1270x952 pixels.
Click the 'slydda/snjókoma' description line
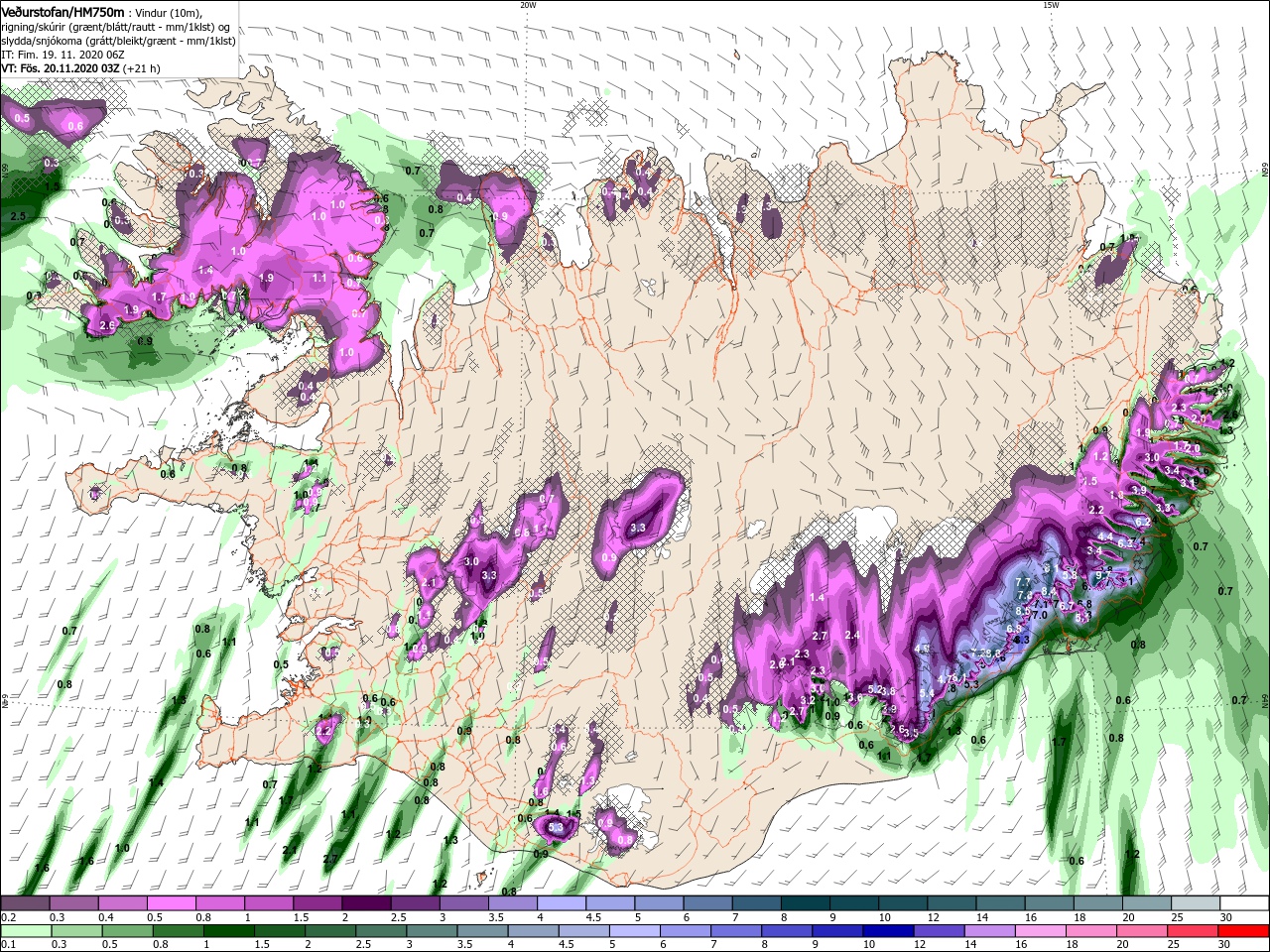(x=118, y=41)
